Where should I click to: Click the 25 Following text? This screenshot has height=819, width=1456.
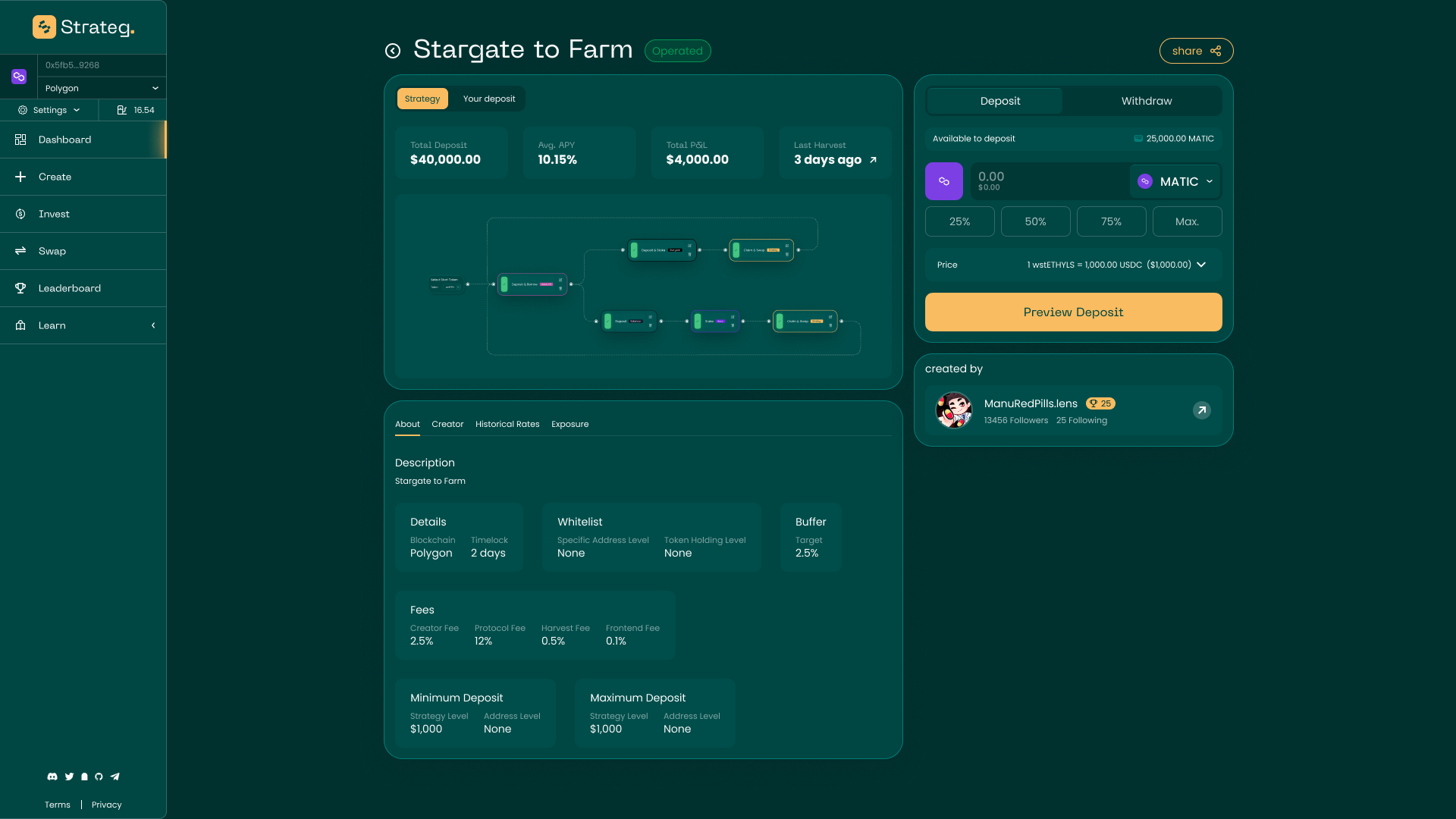pyautogui.click(x=1081, y=420)
